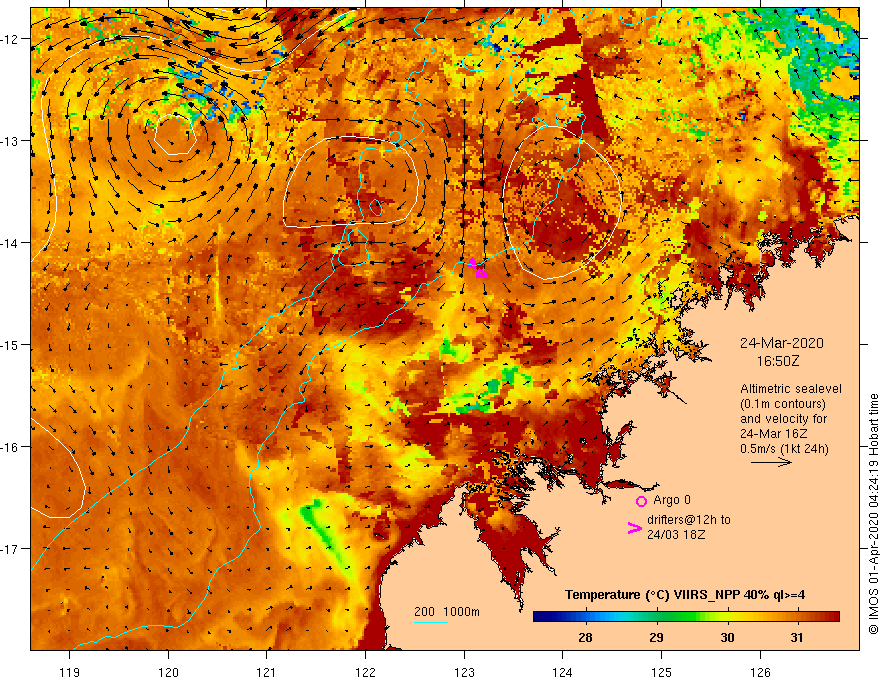Click the longitude 124 axis label

(x=562, y=672)
